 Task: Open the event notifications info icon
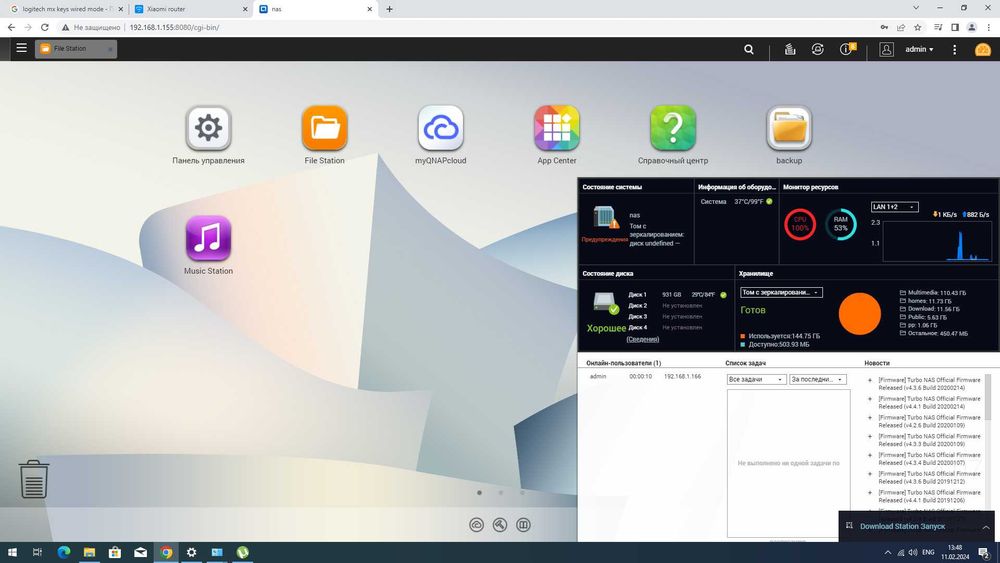[846, 49]
